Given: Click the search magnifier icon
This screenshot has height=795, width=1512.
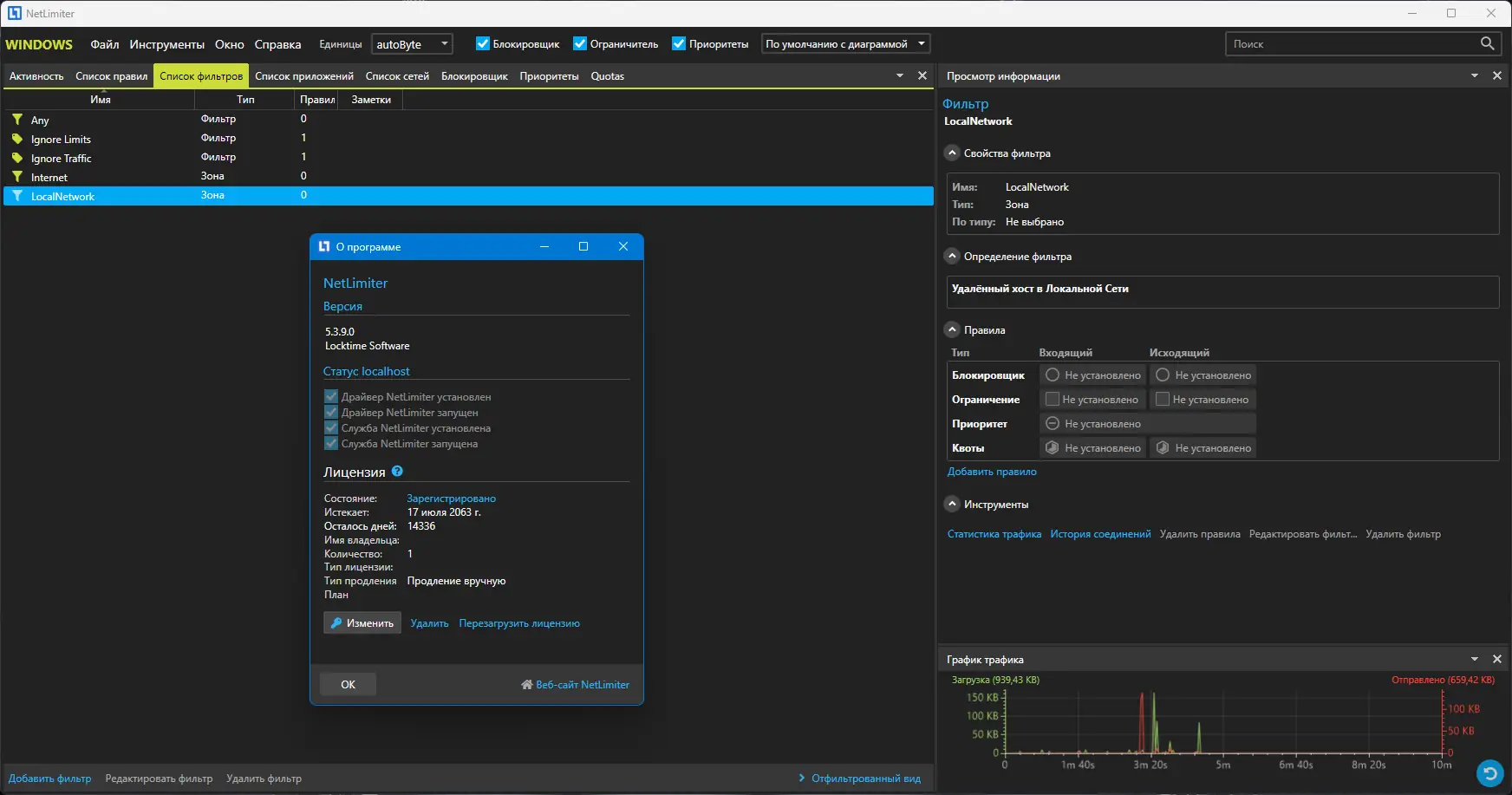Looking at the screenshot, I should [1487, 43].
